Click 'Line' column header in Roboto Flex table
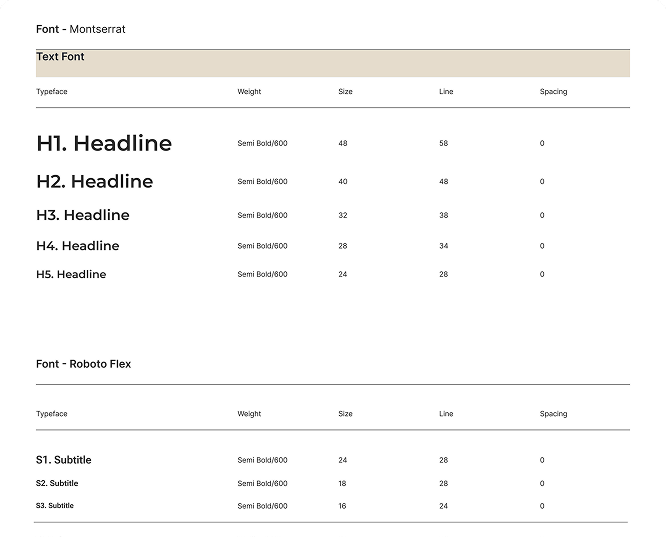This screenshot has width=666, height=537. tap(446, 413)
